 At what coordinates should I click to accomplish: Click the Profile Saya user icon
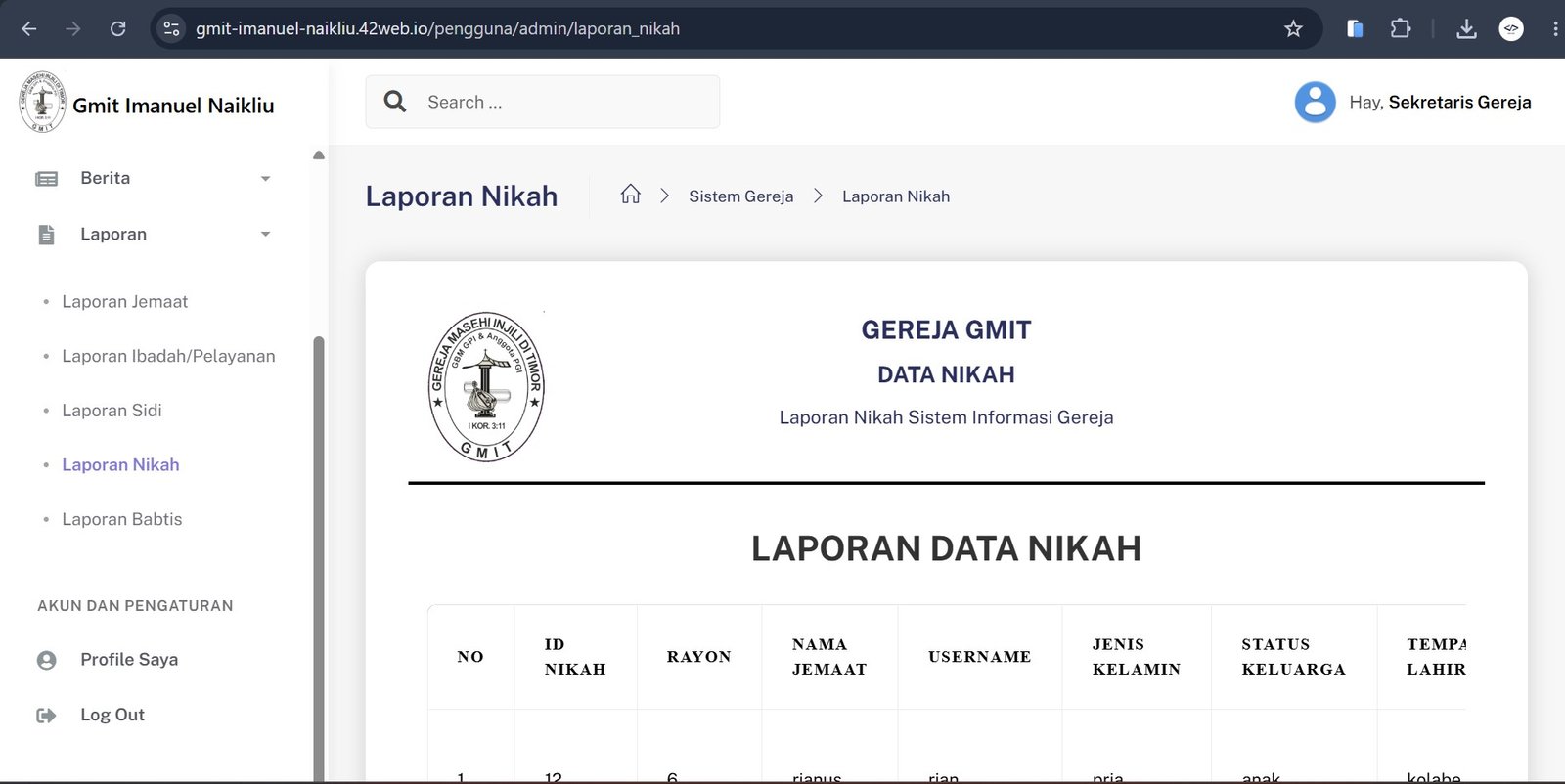pos(46,660)
